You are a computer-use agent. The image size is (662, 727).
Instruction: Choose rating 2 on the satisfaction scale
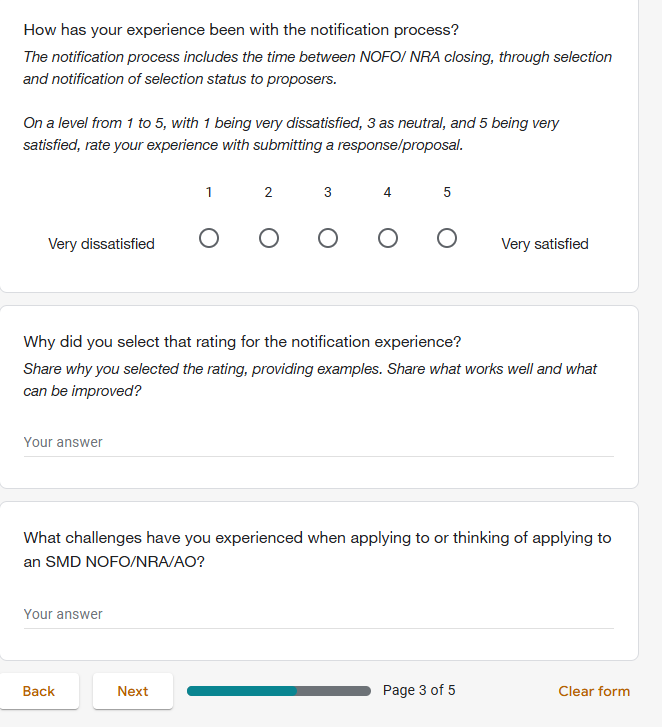click(268, 239)
